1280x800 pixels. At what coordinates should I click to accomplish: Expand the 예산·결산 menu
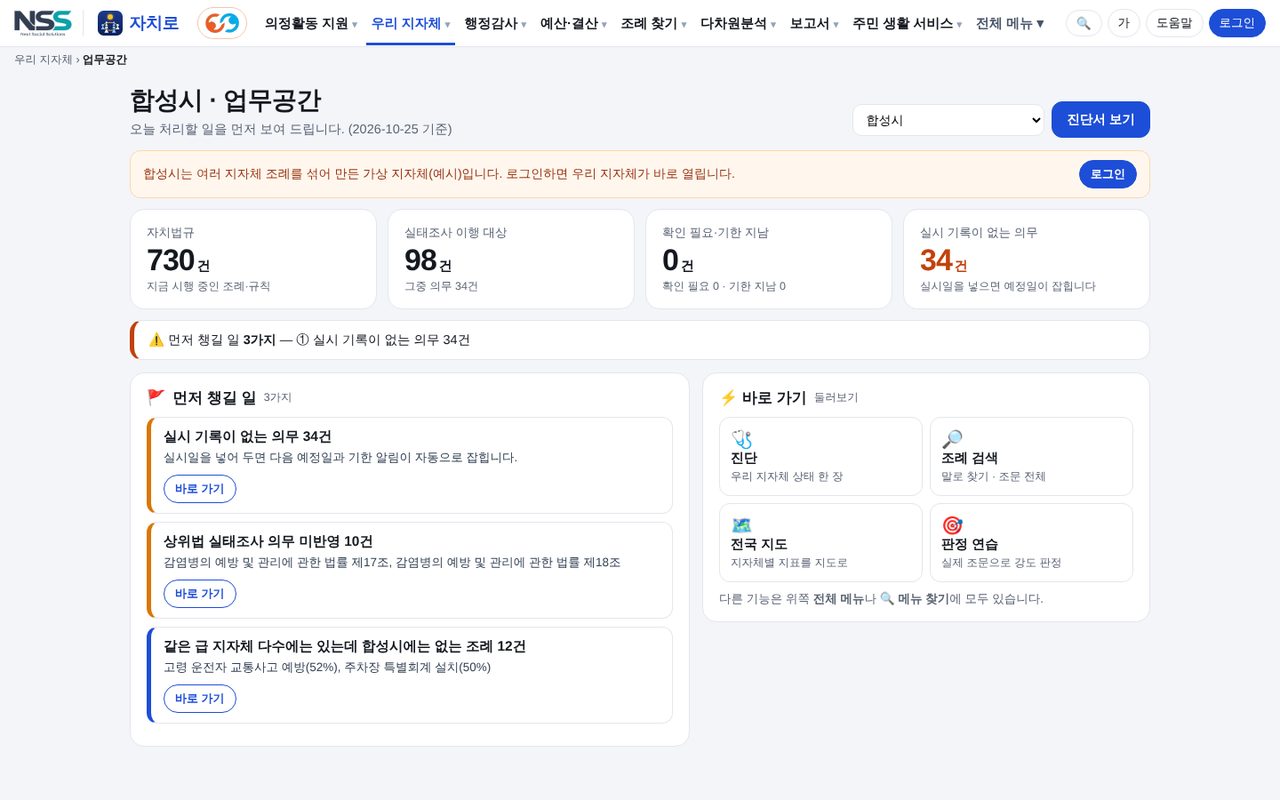click(x=573, y=23)
